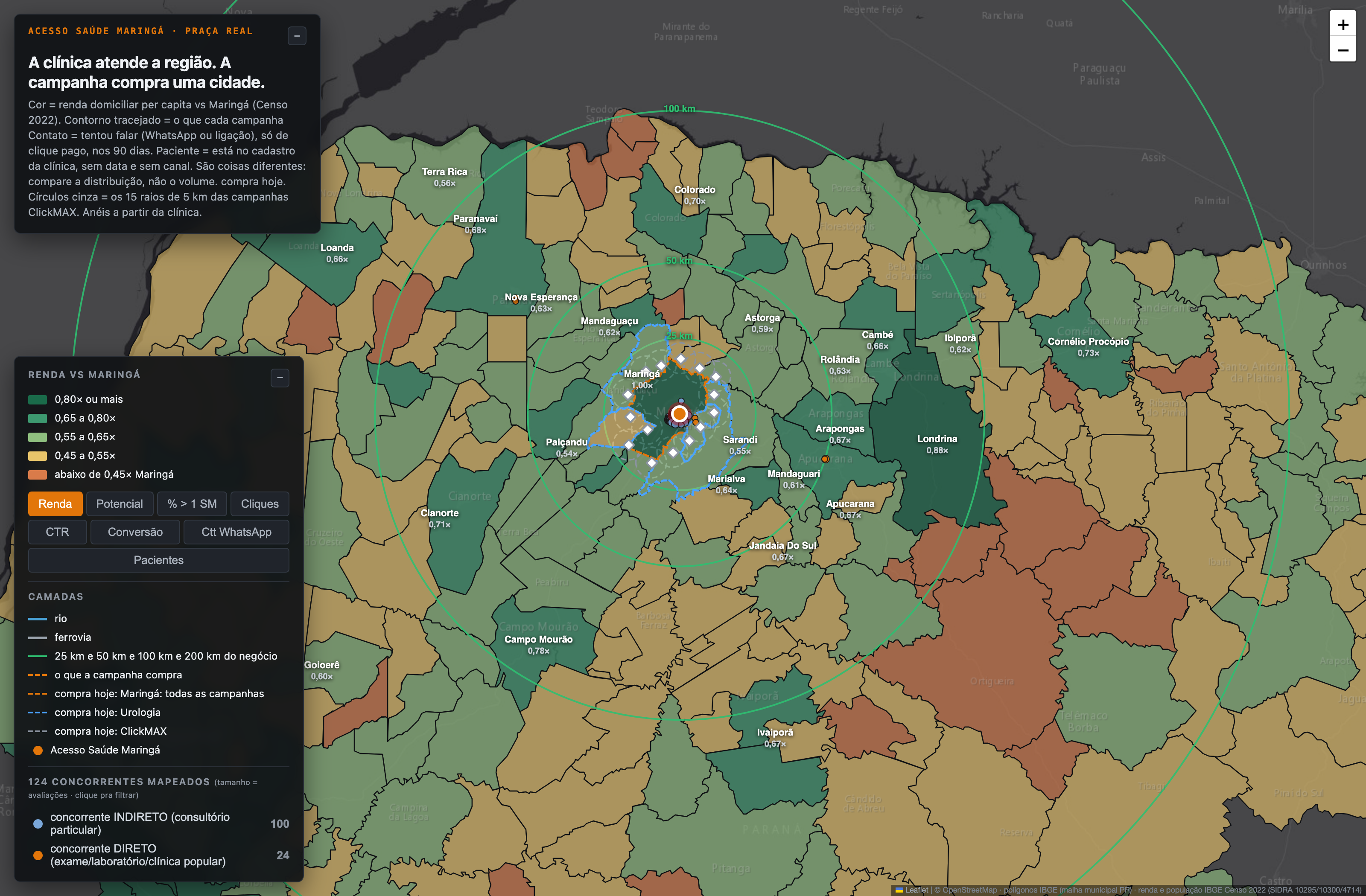Switch to the Conversão metric
The height and width of the screenshot is (896, 1366).
click(x=135, y=532)
